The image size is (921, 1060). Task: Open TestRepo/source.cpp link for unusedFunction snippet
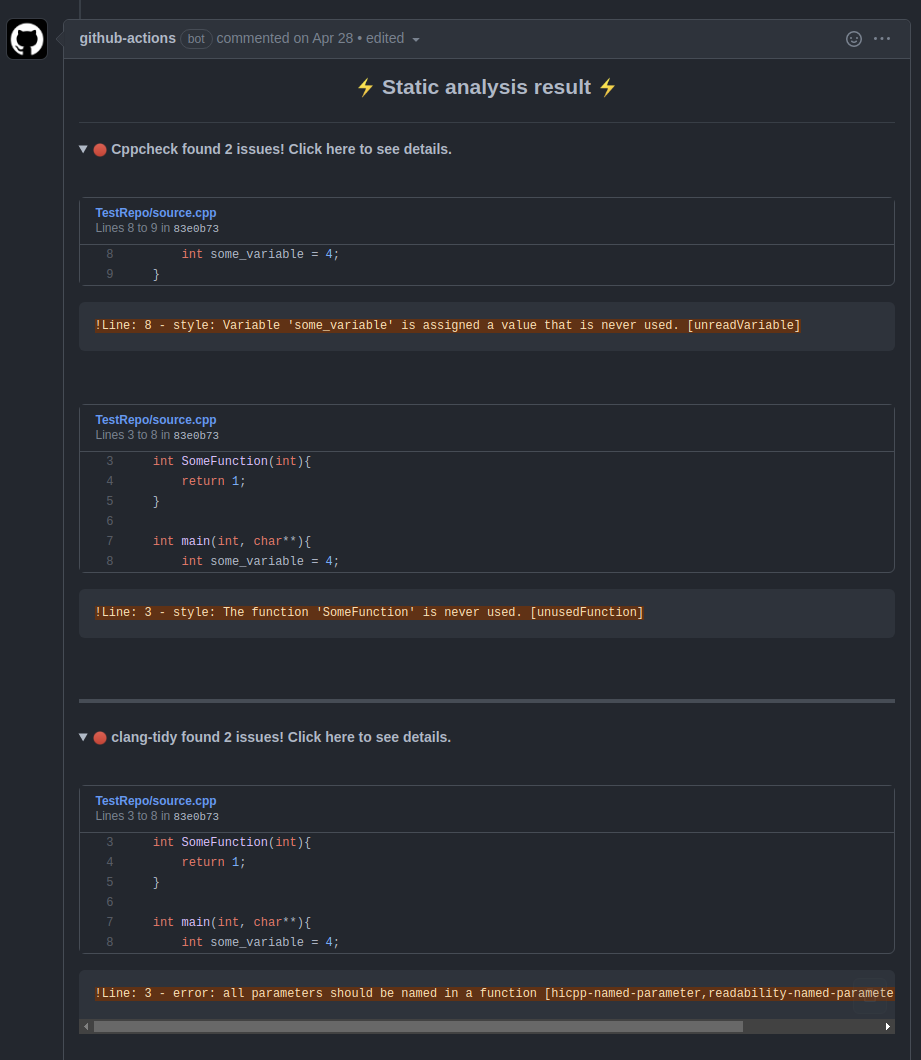click(155, 420)
